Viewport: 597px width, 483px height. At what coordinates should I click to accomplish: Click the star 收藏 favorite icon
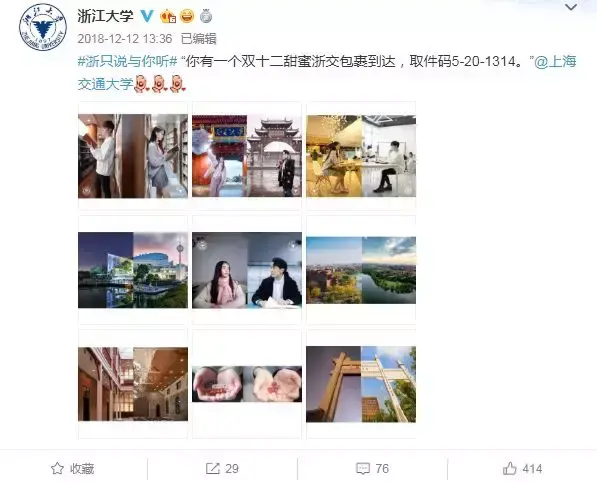pyautogui.click(x=57, y=469)
